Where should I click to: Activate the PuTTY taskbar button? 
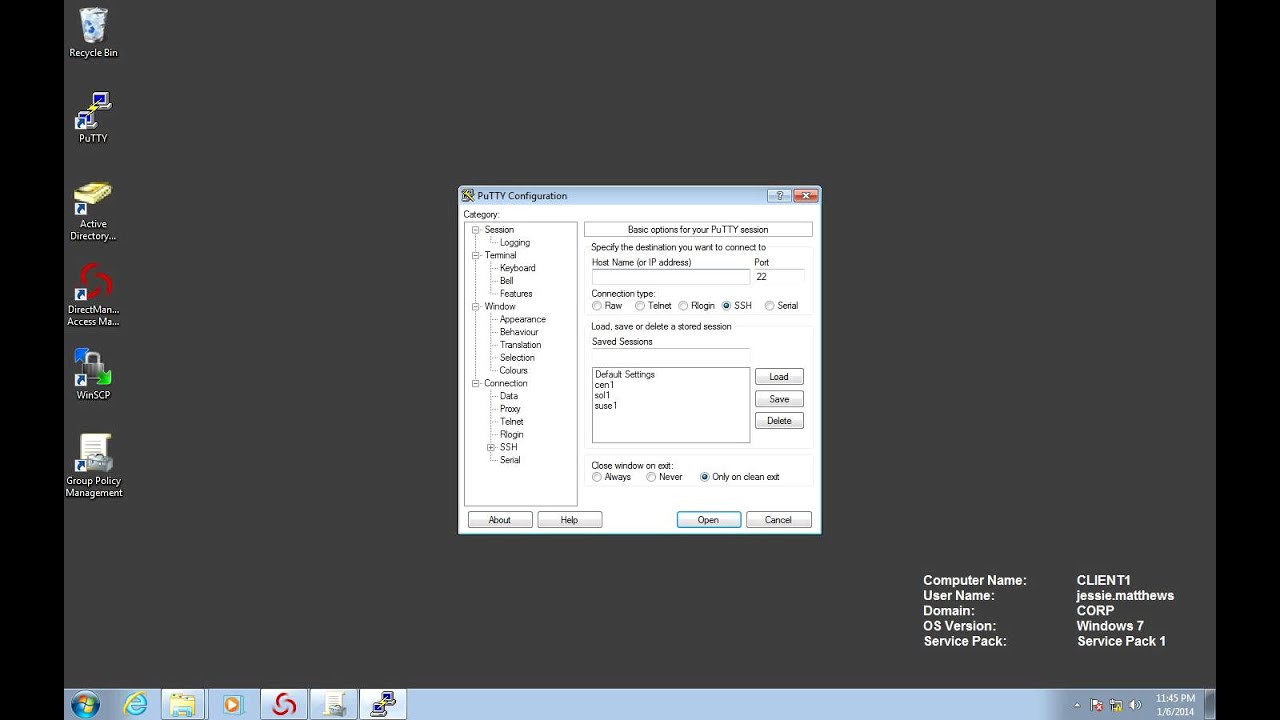382,704
